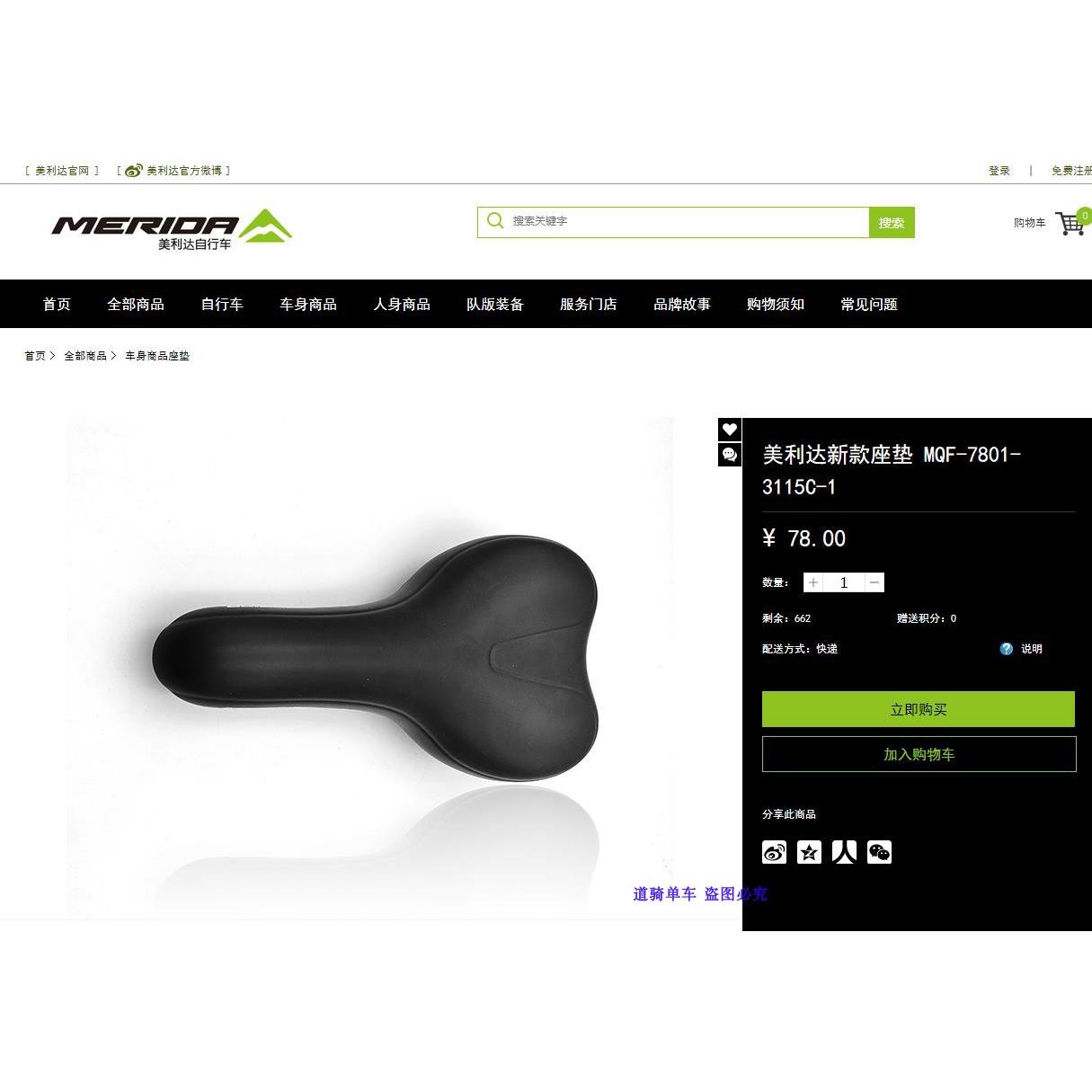This screenshot has width=1092, height=1092.
Task: Share product via Renren icon
Action: (844, 852)
